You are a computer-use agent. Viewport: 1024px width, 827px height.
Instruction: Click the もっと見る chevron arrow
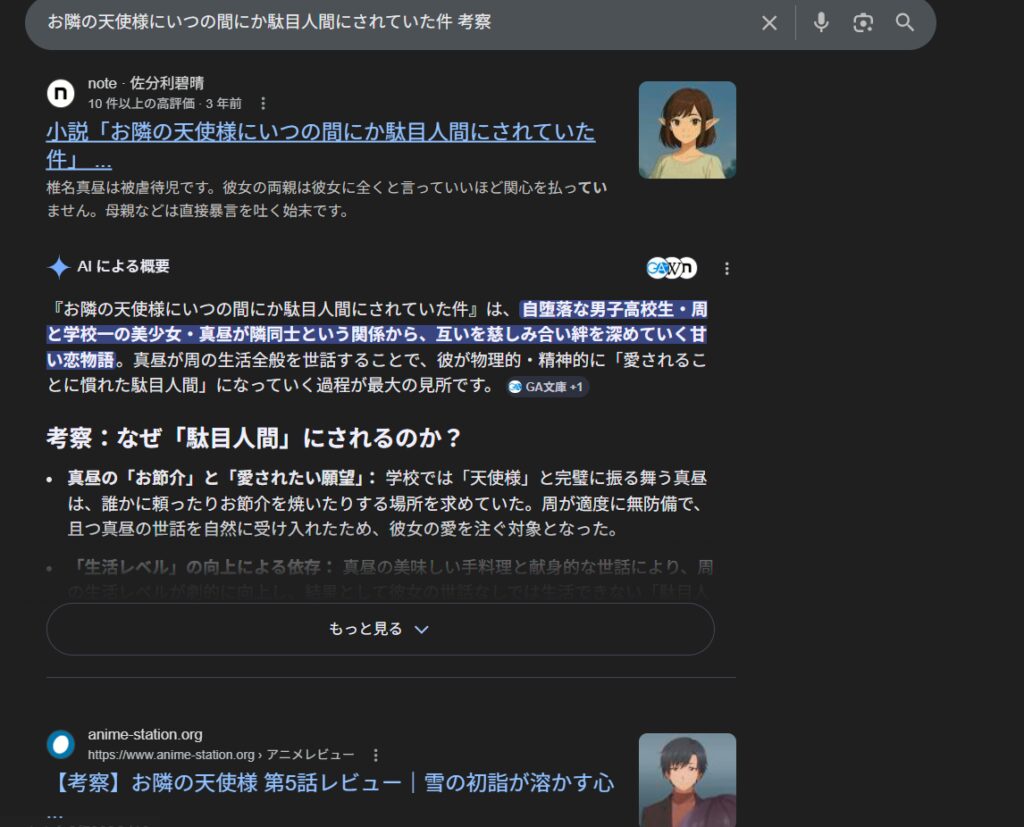pos(420,630)
